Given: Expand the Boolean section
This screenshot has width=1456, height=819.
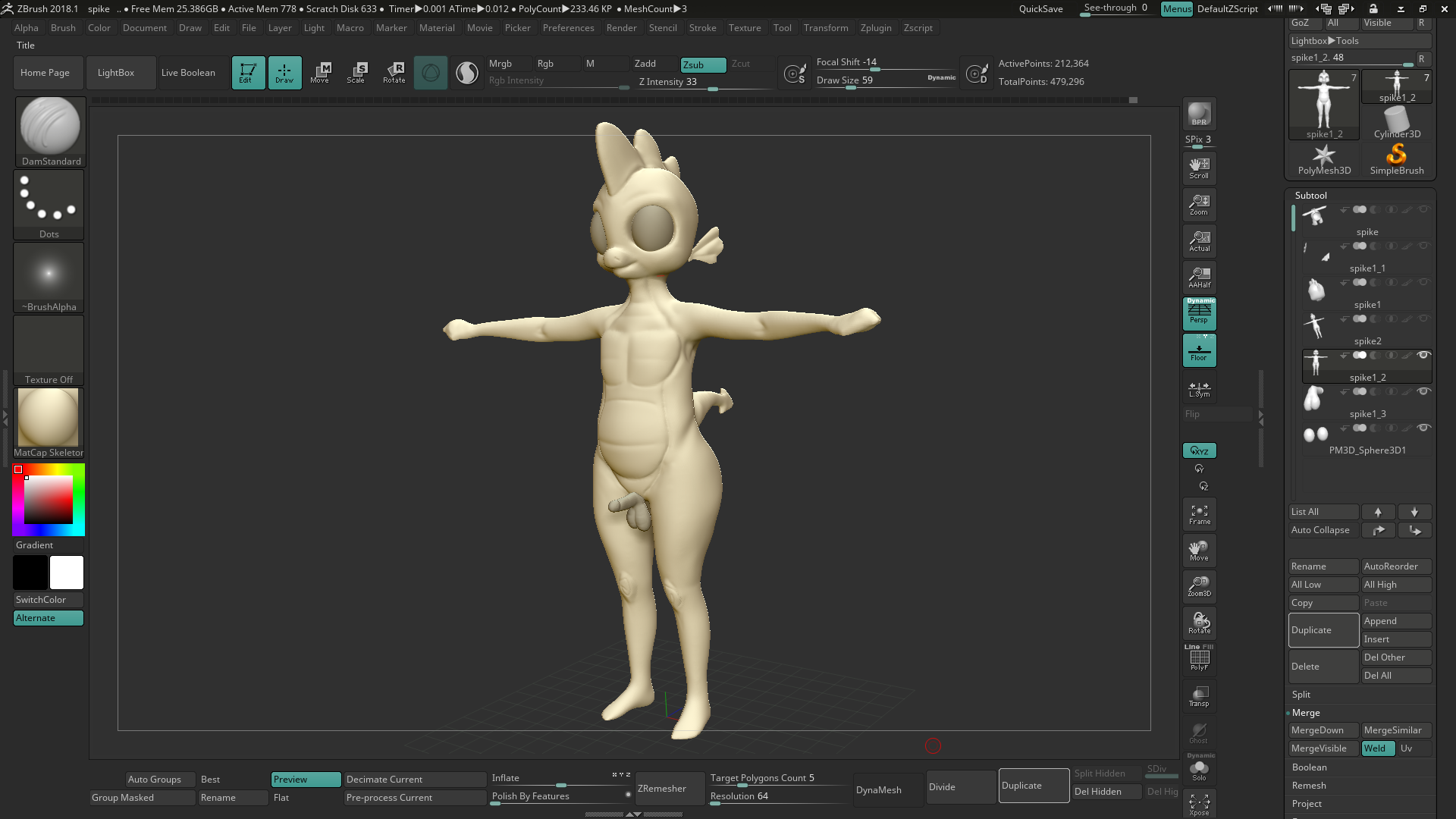Looking at the screenshot, I should pyautogui.click(x=1309, y=767).
